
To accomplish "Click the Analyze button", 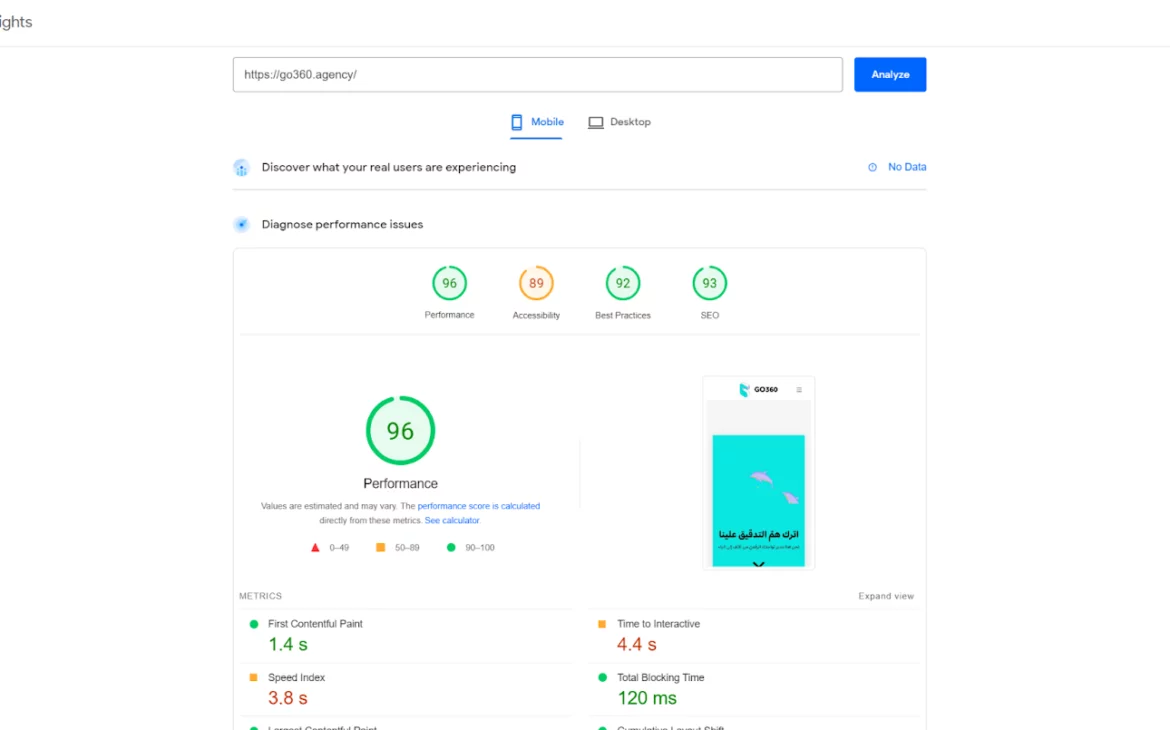I will click(x=889, y=75).
